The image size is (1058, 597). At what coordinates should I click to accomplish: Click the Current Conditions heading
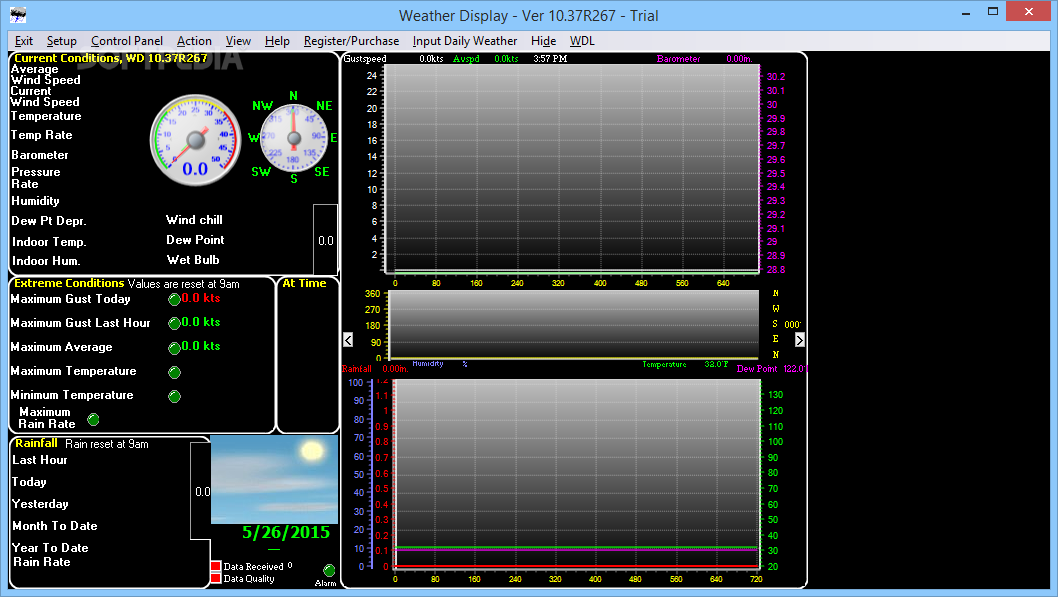(111, 58)
